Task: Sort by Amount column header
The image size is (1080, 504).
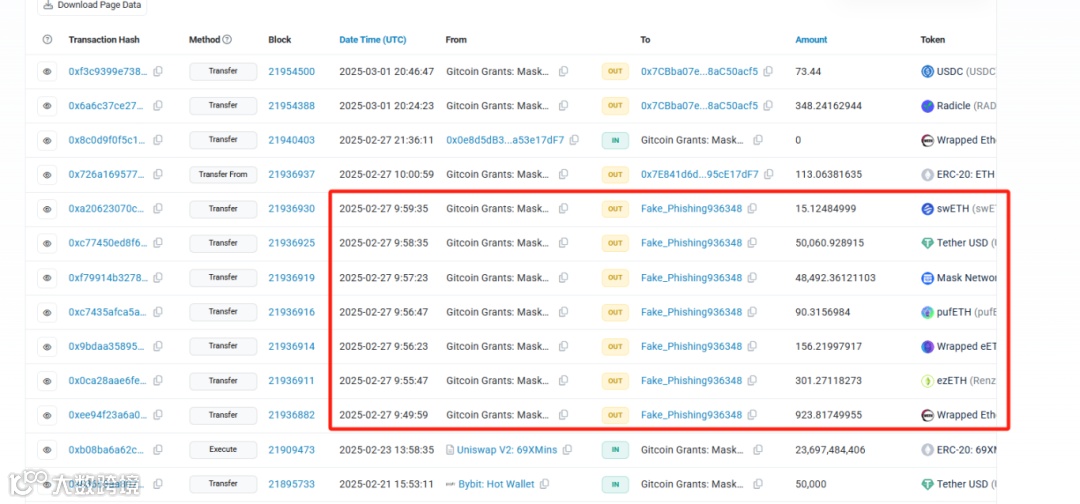Action: point(811,40)
